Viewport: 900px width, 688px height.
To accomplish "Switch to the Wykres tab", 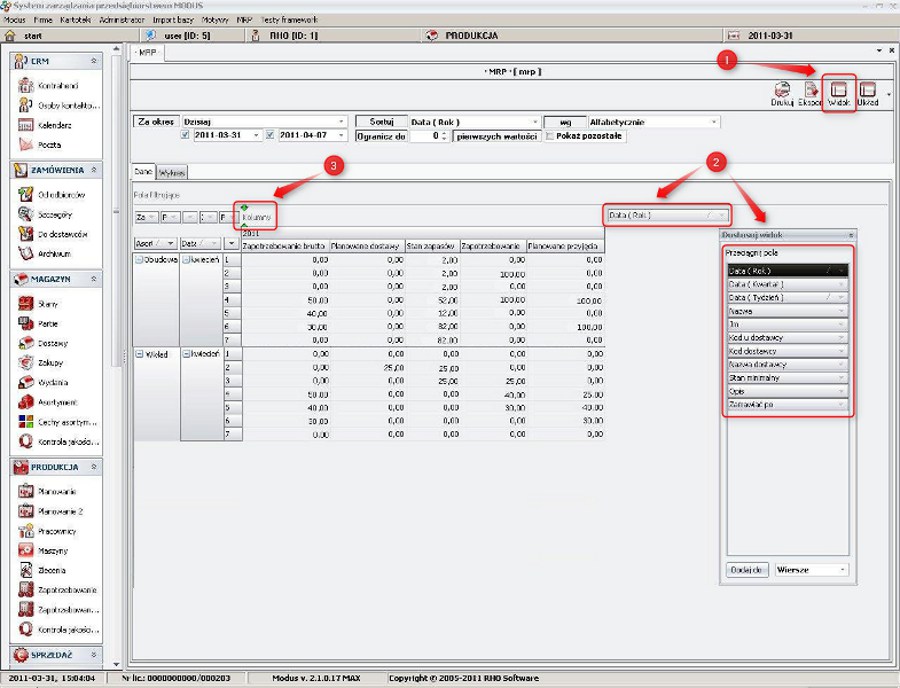I will [x=173, y=173].
